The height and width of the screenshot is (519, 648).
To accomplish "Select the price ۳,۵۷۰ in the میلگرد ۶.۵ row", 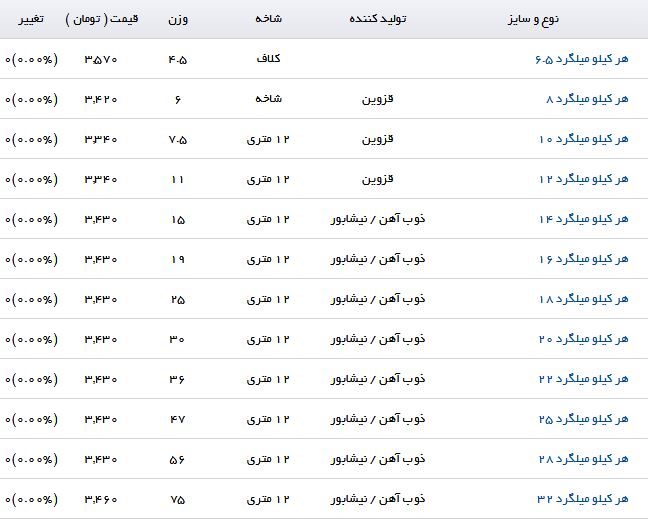I will (101, 60).
